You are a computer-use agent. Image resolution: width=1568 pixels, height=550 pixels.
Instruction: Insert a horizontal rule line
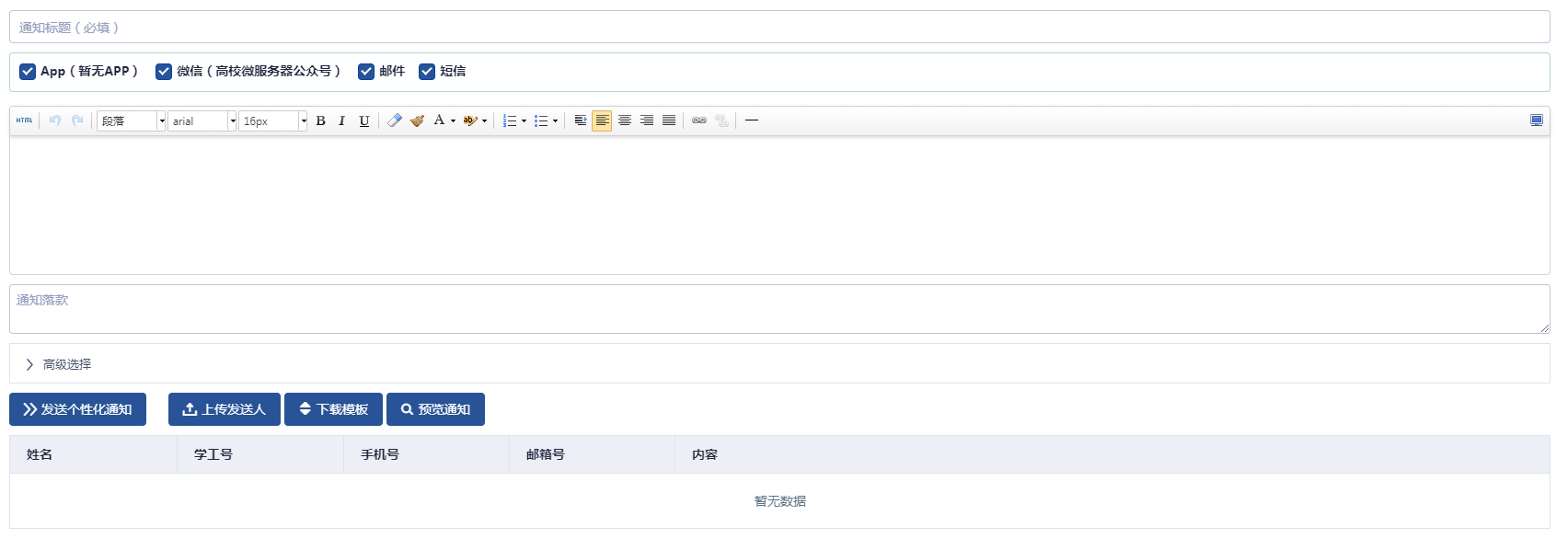click(752, 120)
